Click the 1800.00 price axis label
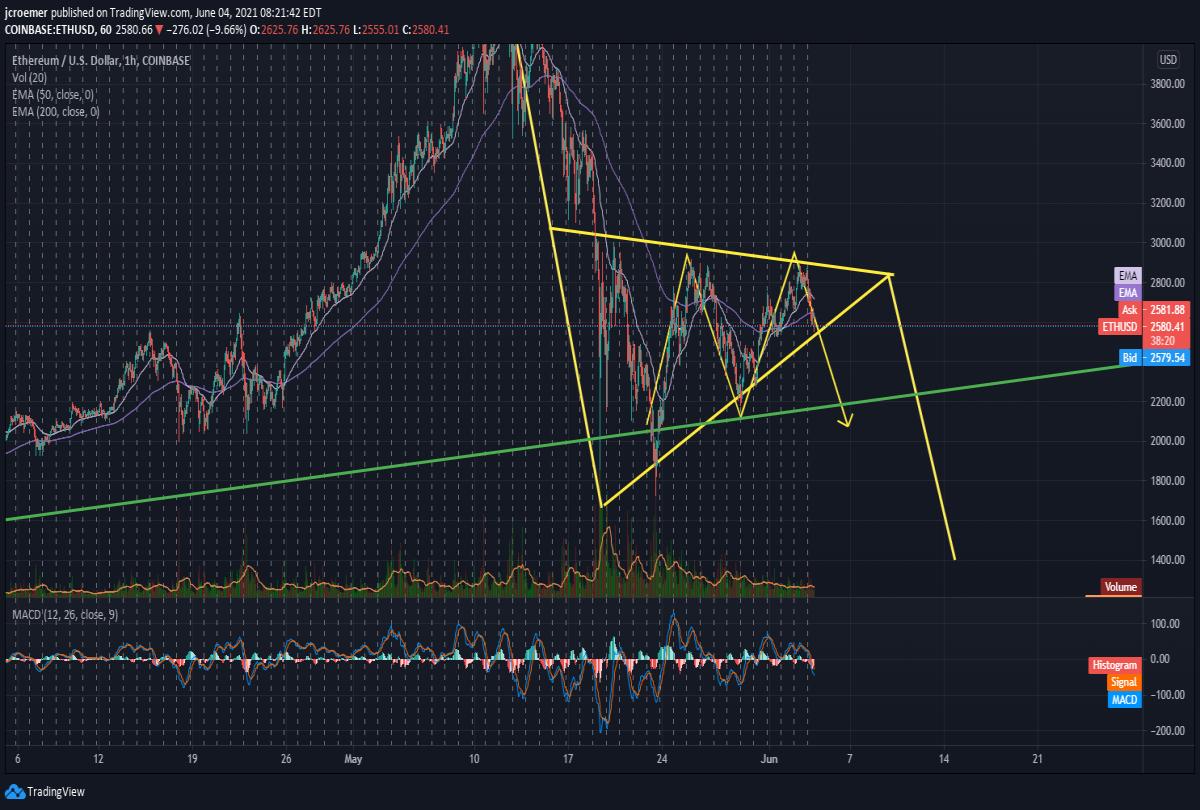The width and height of the screenshot is (1200, 810). click(1167, 481)
